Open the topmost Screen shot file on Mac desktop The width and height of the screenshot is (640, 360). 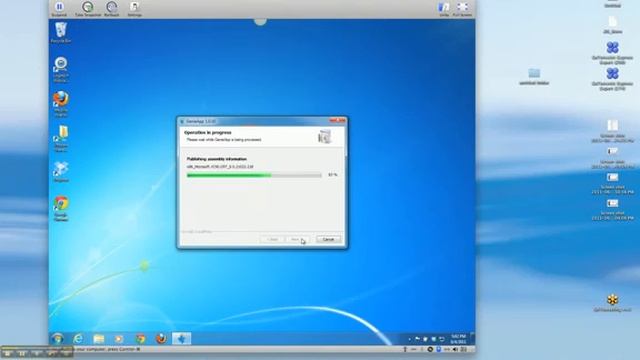point(612,131)
